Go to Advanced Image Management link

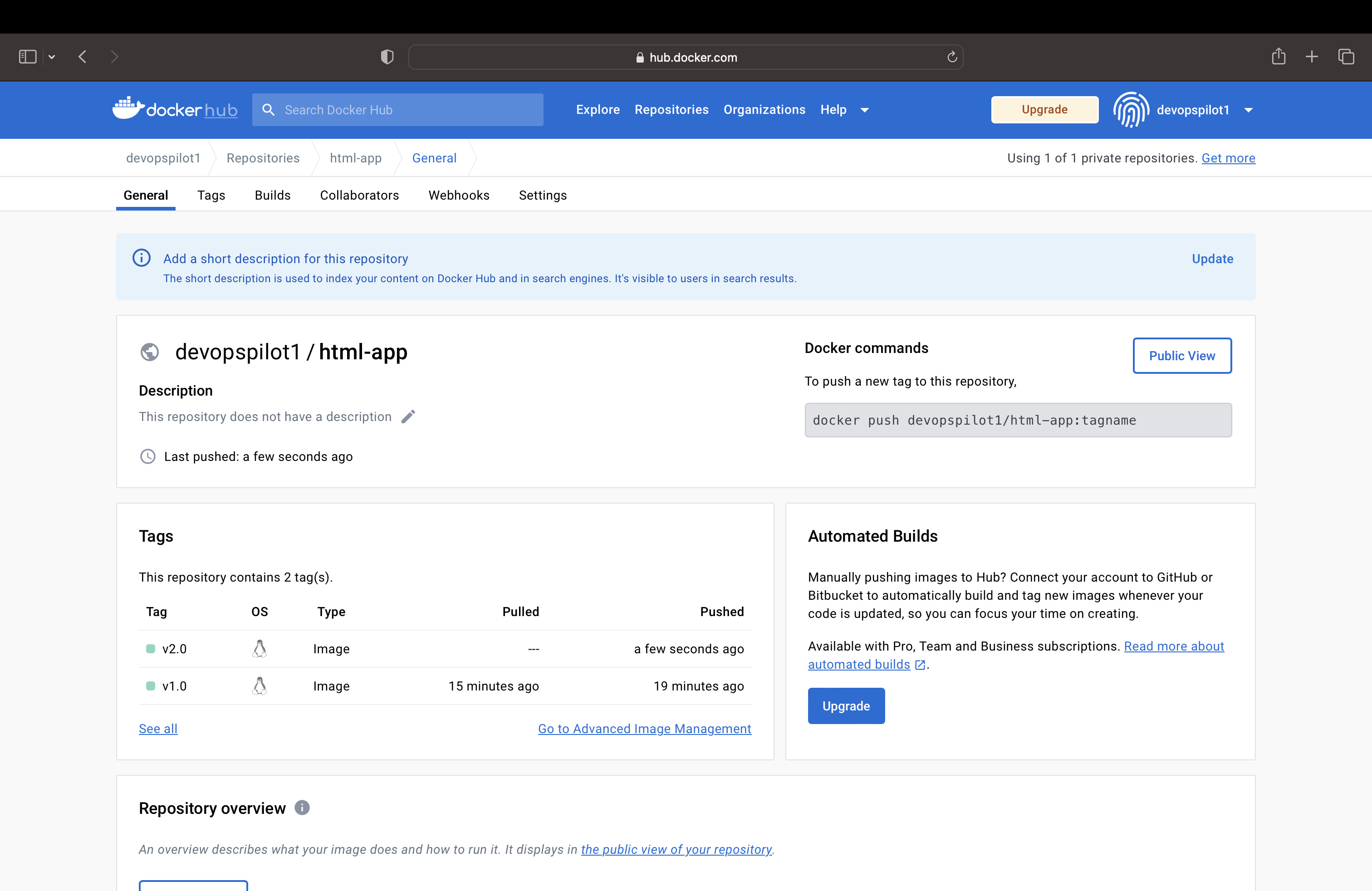[x=645, y=729]
